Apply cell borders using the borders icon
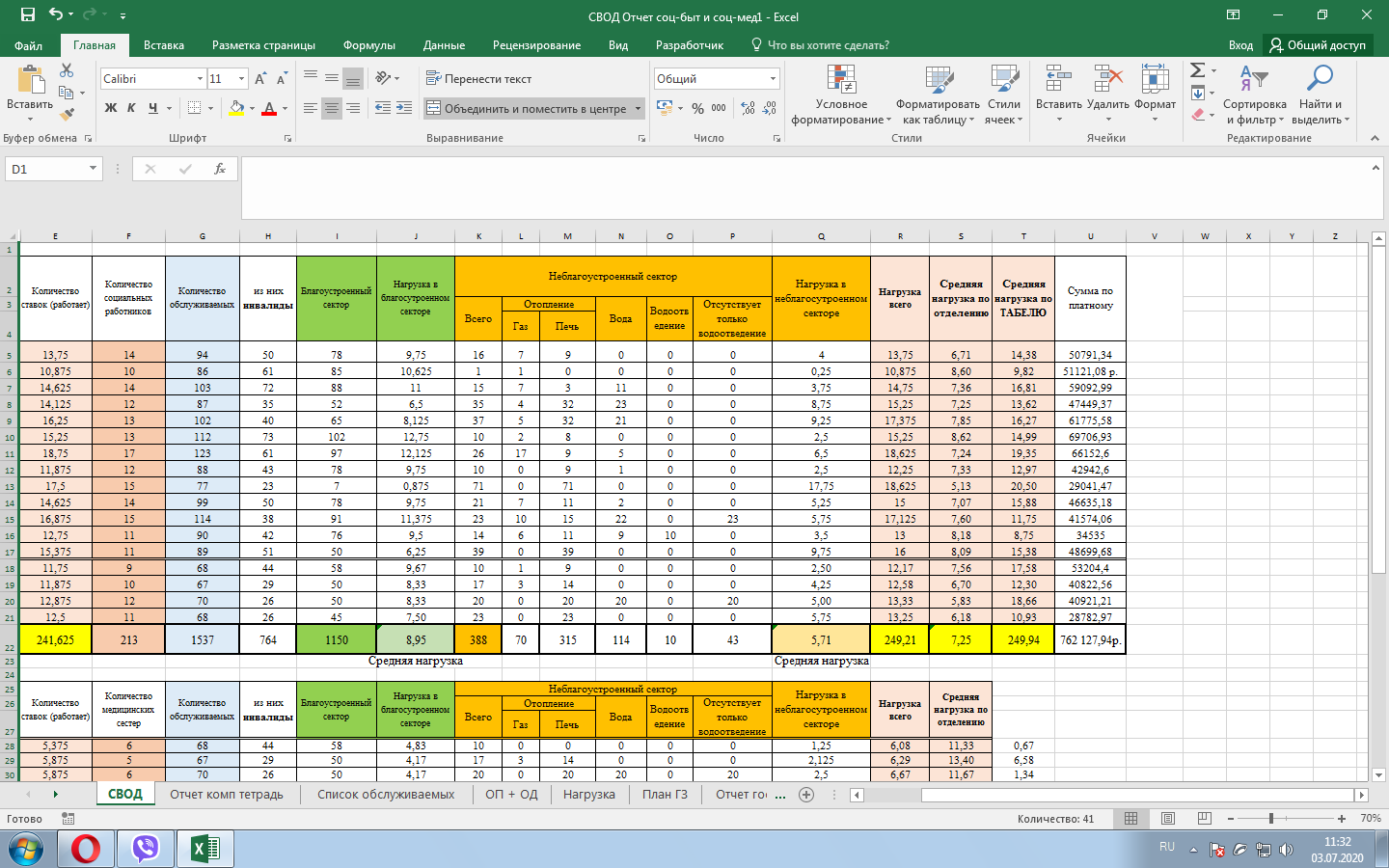1389x868 pixels. tap(195, 108)
